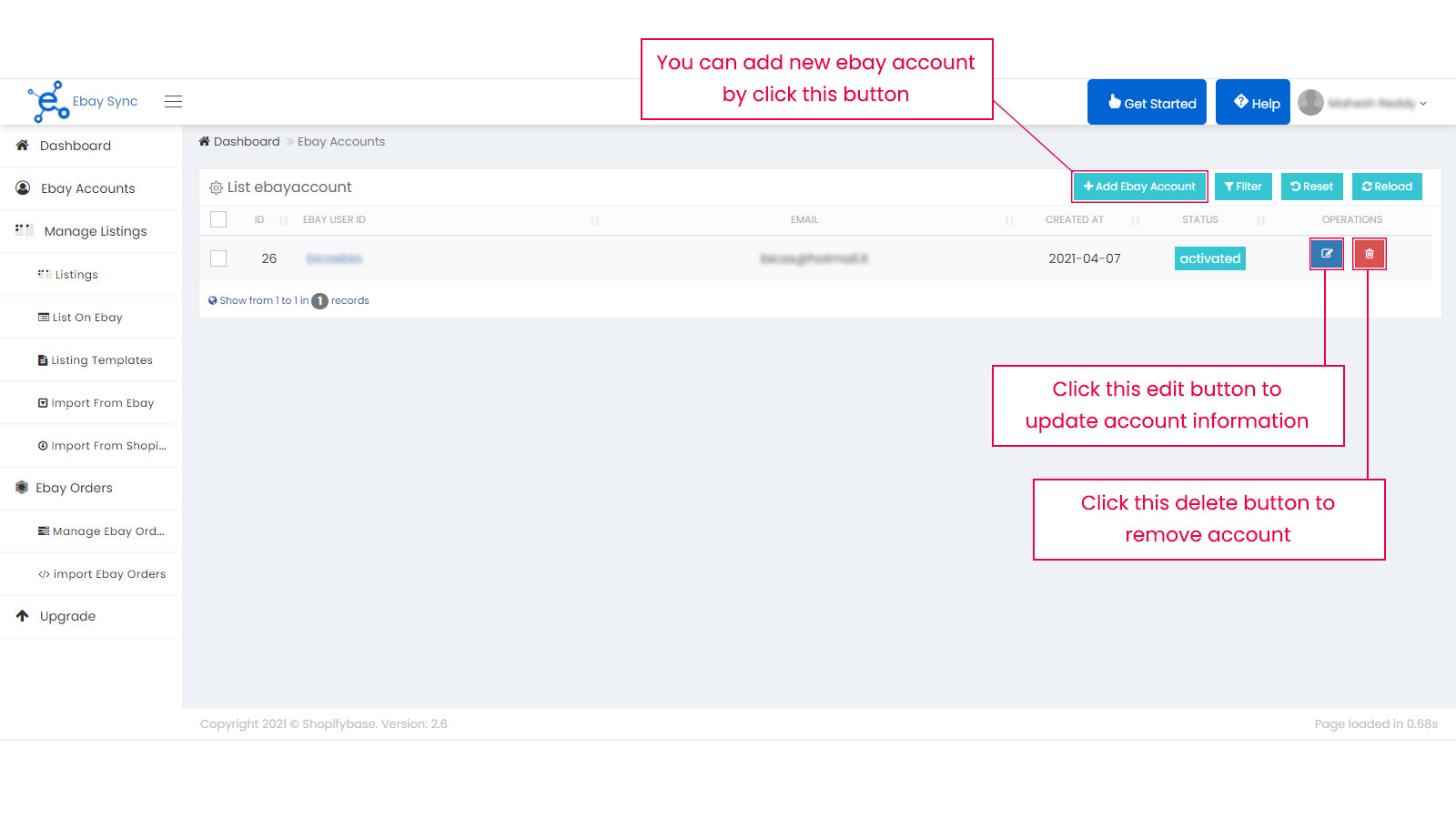
Task: Open the Filter panel
Action: point(1243,187)
